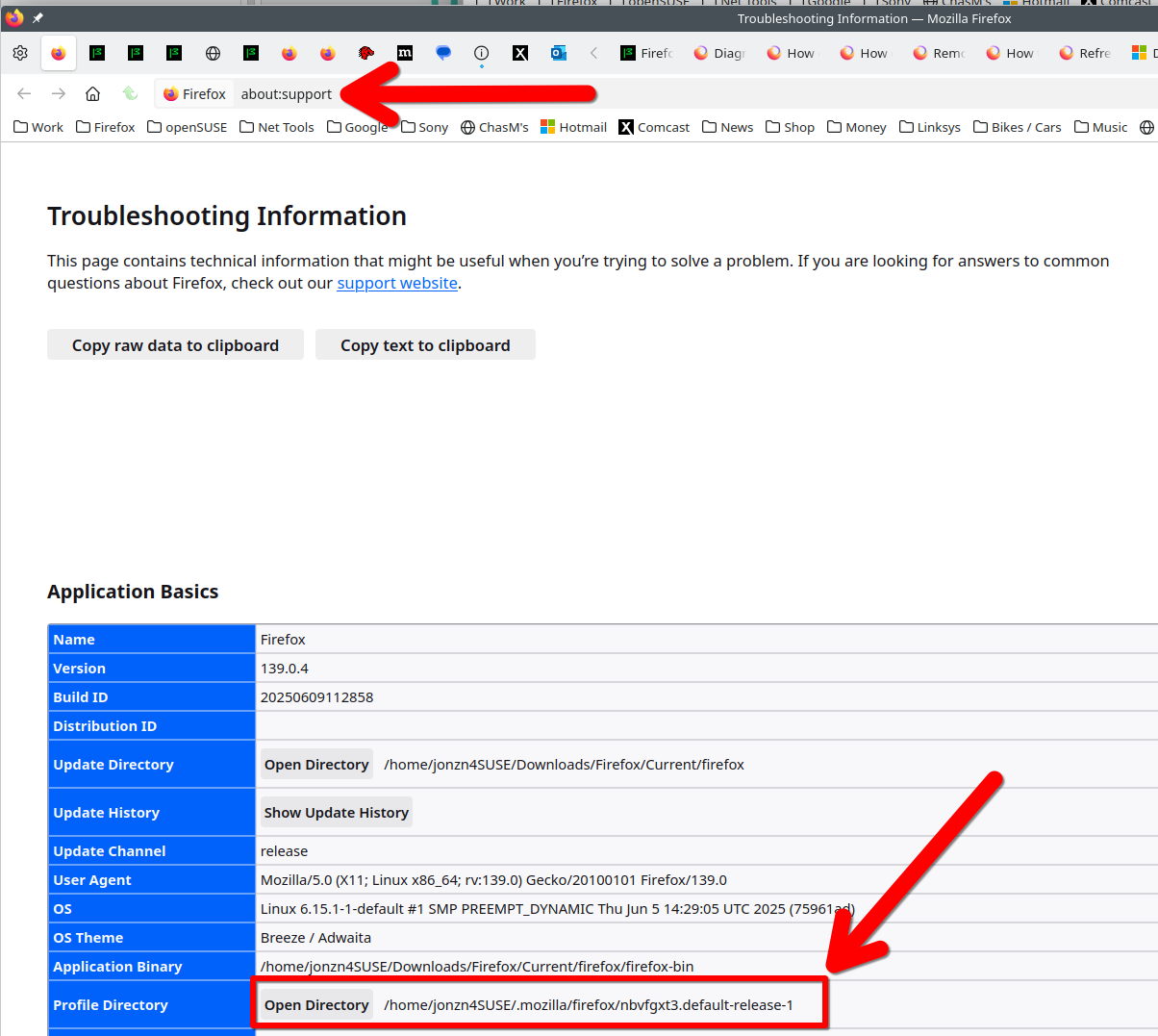Expand the Work bookmarks folder
Viewport: 1158px width, 1036px height.
coord(38,127)
